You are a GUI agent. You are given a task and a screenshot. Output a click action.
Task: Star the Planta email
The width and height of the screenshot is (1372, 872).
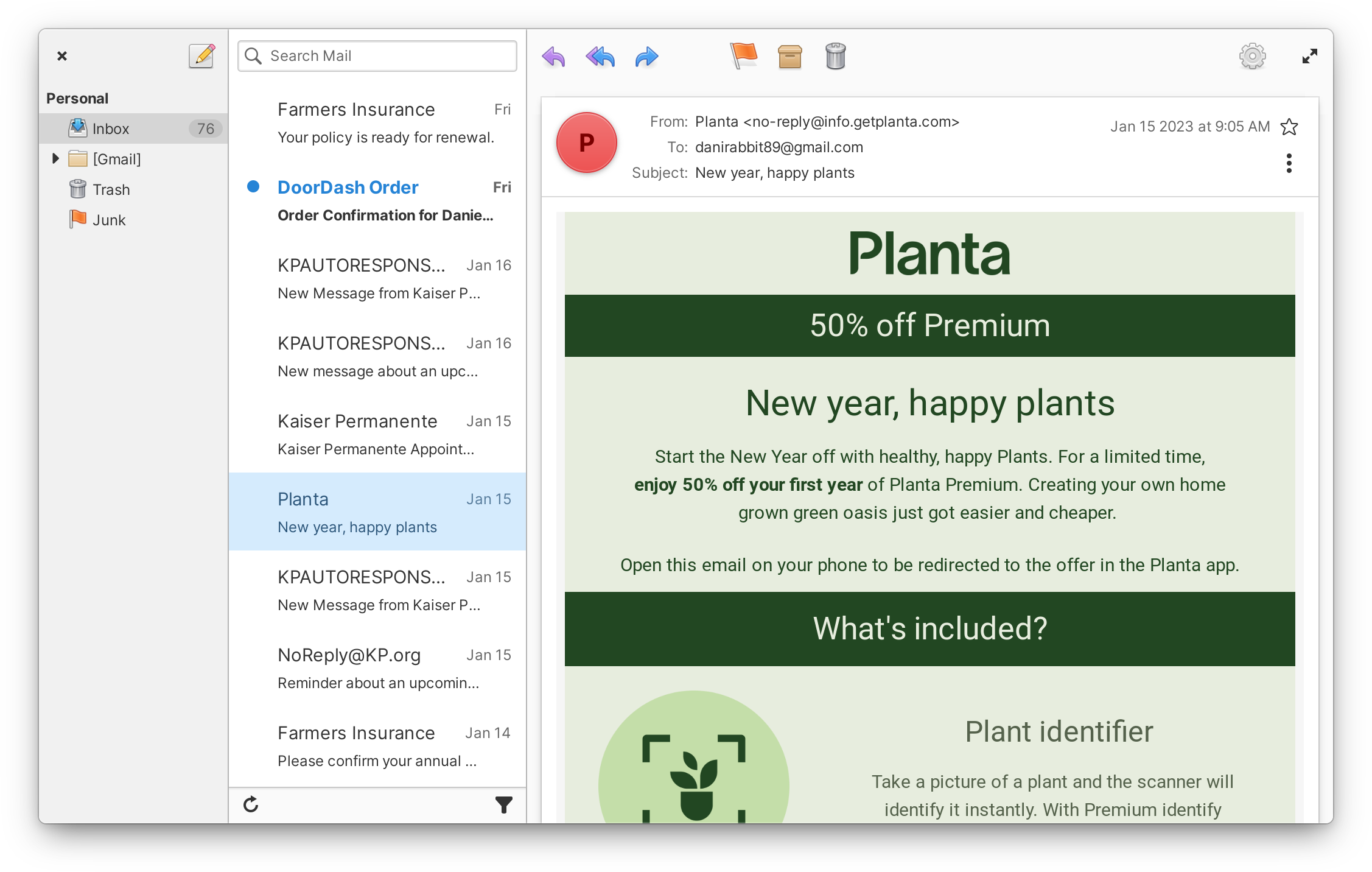[1290, 127]
